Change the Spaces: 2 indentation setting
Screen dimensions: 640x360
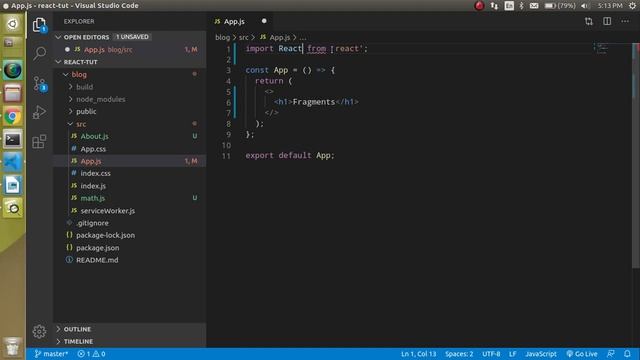coord(459,354)
